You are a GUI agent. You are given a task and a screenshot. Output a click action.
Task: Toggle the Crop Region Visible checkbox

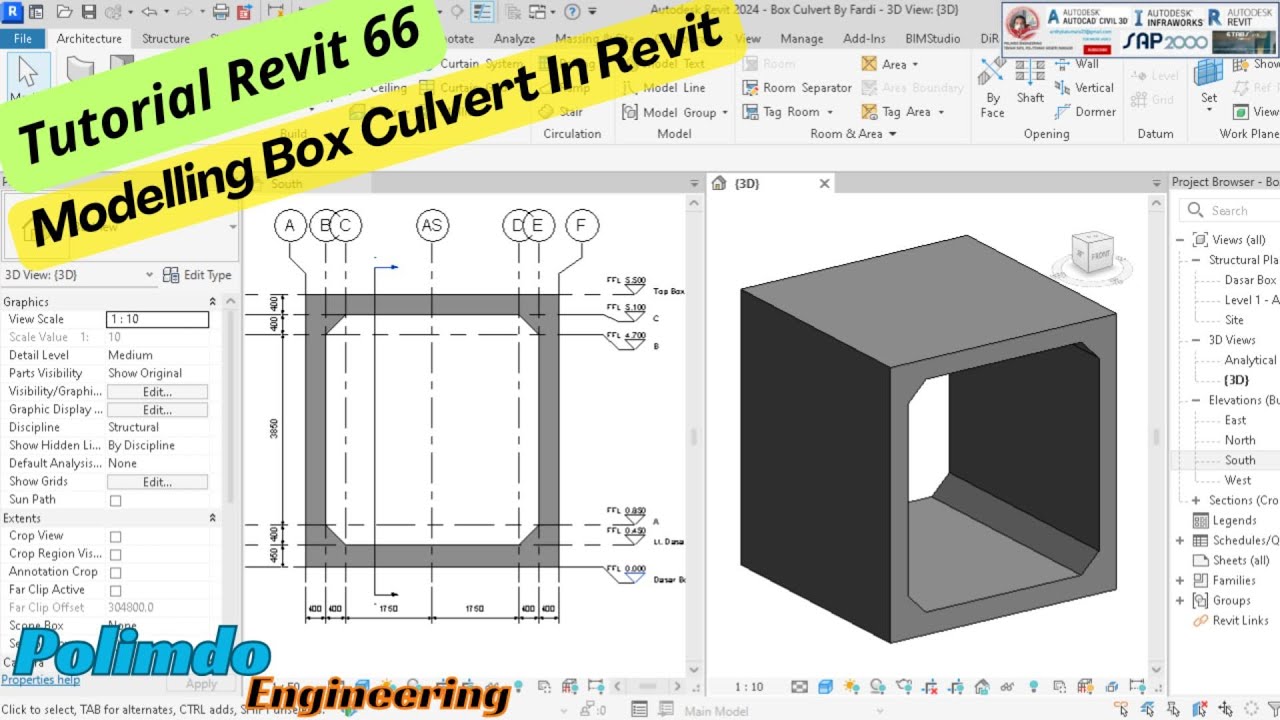click(x=115, y=554)
